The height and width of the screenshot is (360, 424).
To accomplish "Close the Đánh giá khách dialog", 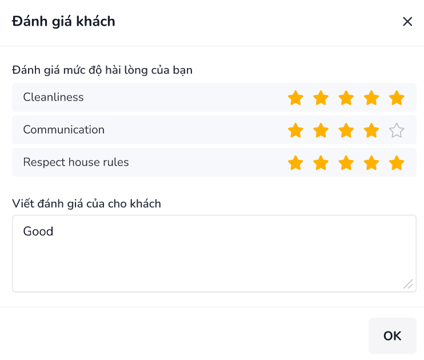I will [x=407, y=22].
